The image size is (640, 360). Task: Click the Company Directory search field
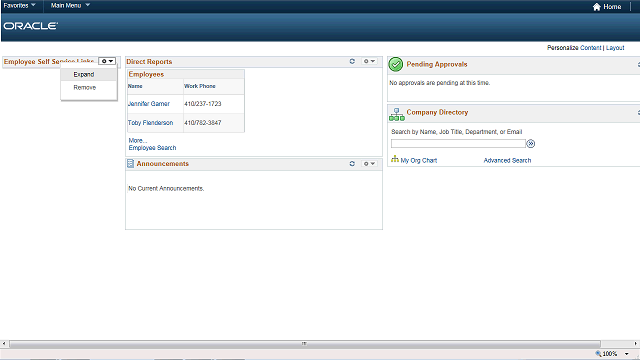click(458, 144)
